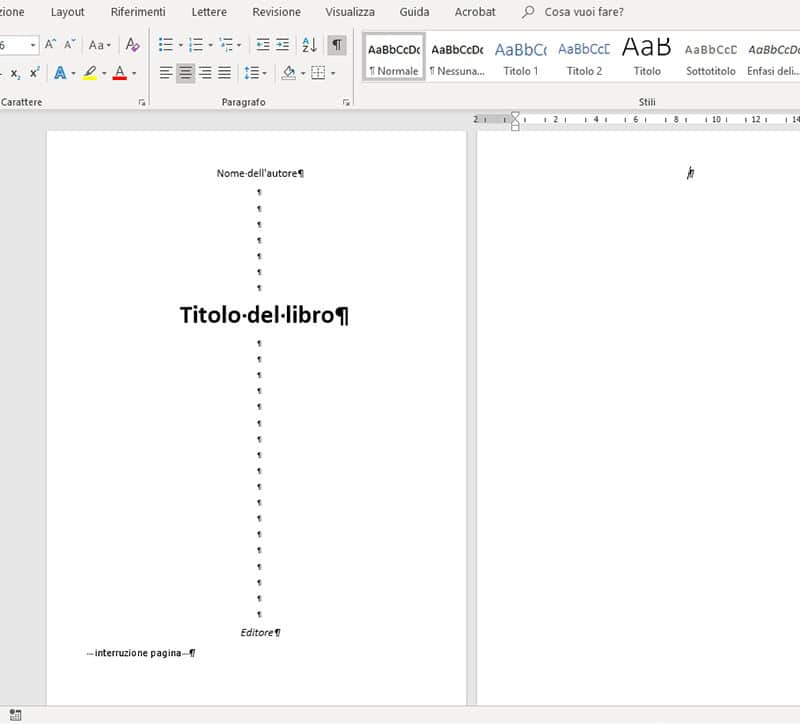Switch to the Lettere tab
800x724 pixels.
[x=209, y=12]
